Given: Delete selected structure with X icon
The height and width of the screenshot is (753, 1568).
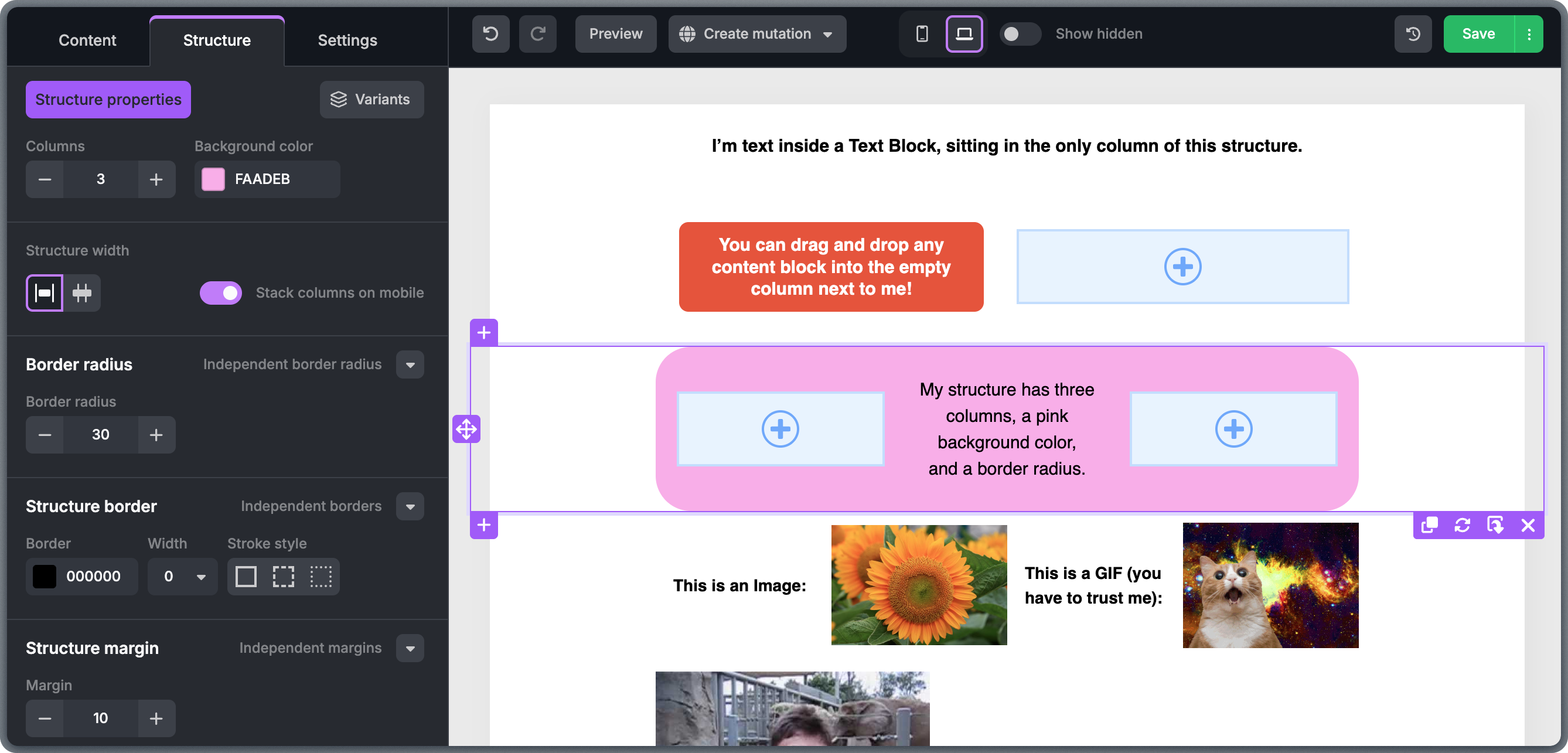Looking at the screenshot, I should [1527, 524].
